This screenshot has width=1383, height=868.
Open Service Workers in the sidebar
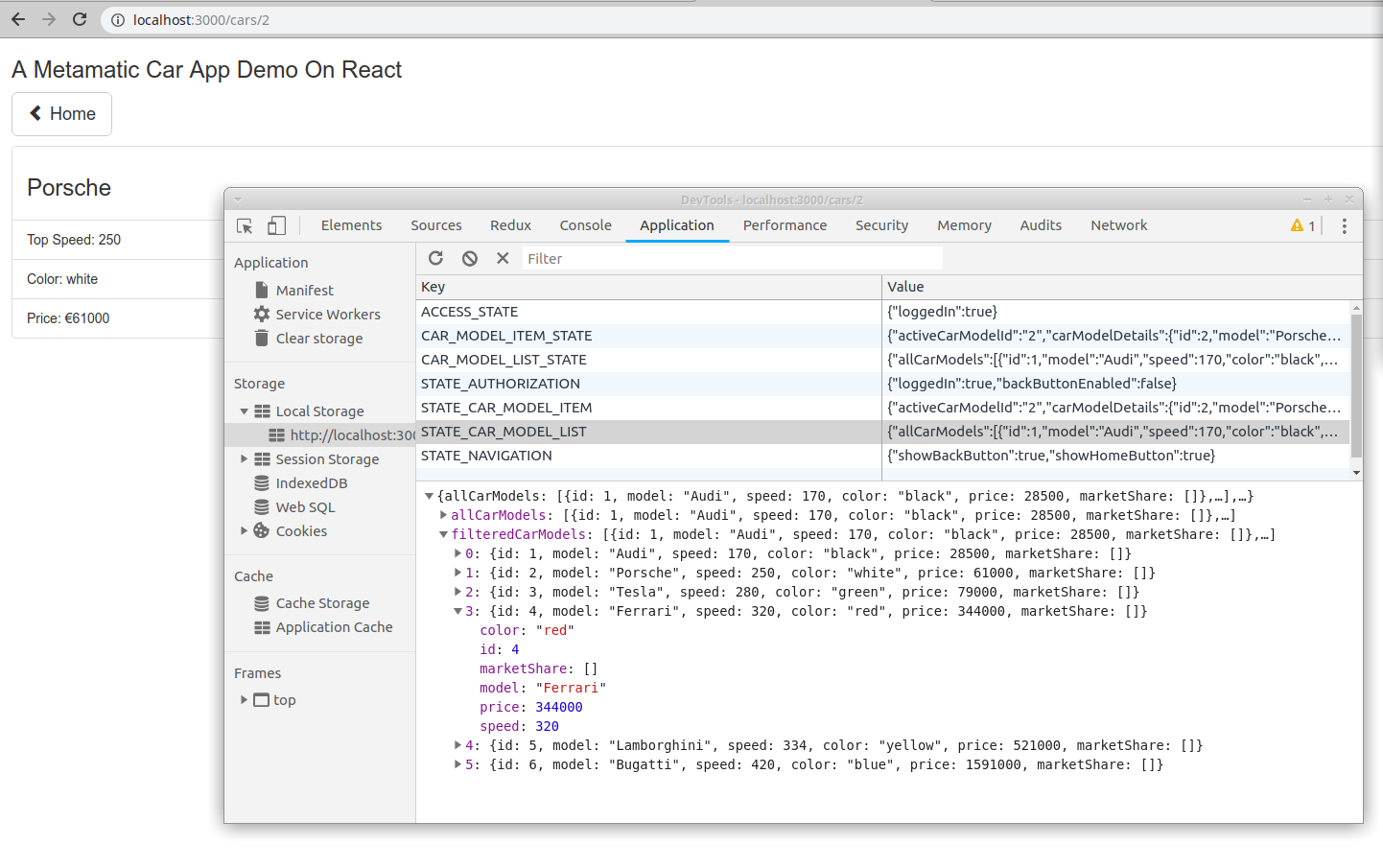click(327, 315)
